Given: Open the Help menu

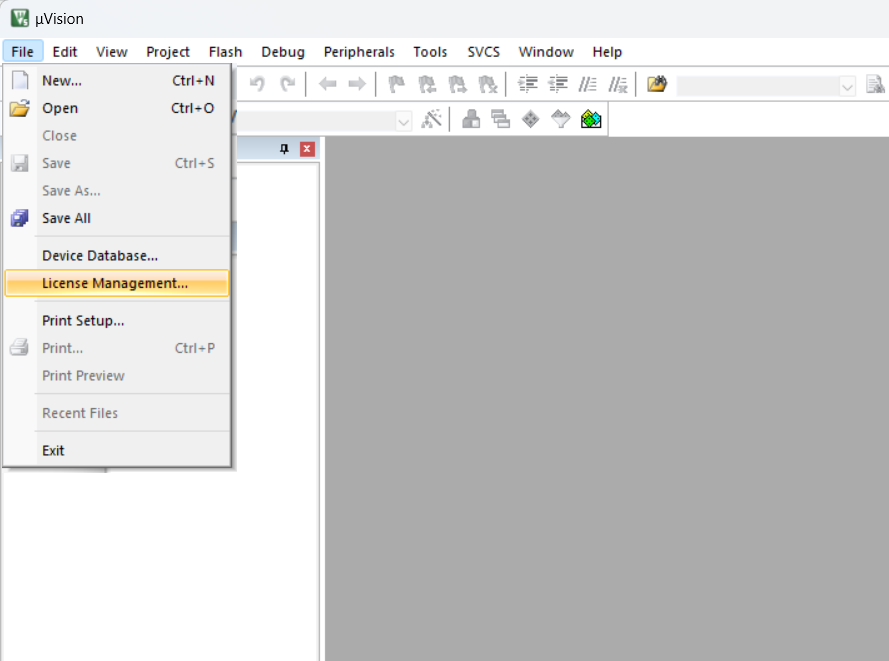Looking at the screenshot, I should [x=607, y=52].
